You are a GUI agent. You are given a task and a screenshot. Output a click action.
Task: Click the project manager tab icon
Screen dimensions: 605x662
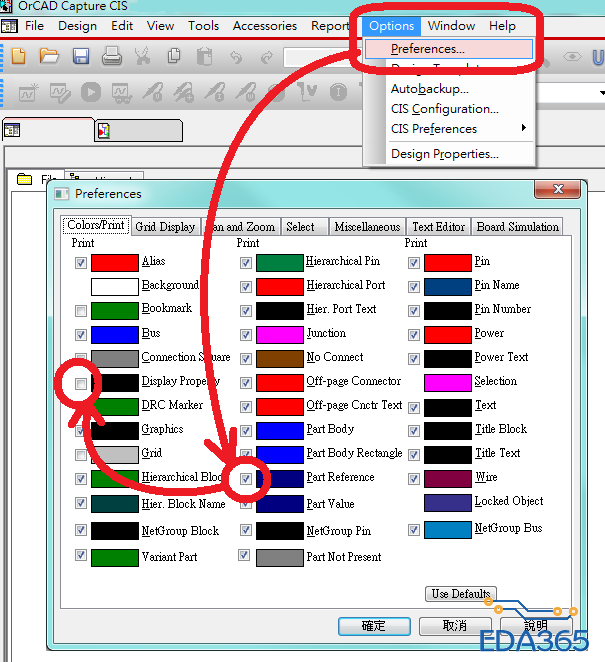click(12, 130)
